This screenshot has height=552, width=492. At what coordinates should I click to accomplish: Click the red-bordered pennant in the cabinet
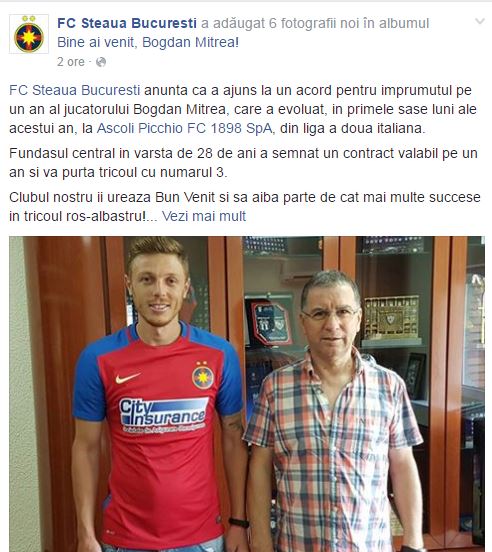click(271, 323)
